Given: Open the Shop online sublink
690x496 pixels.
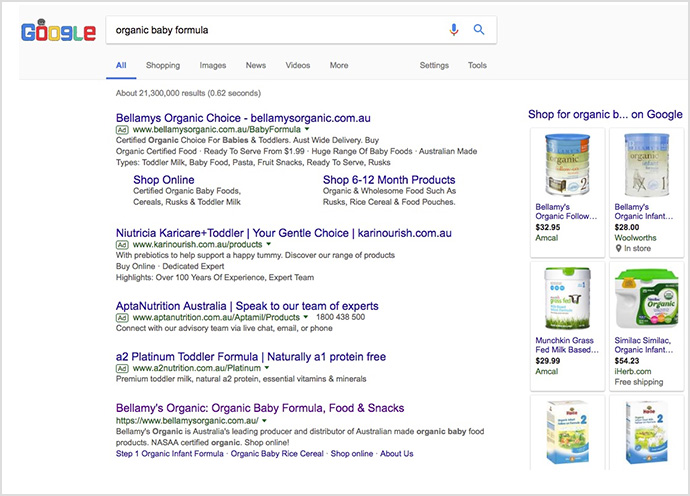Looking at the screenshot, I should tap(352, 454).
